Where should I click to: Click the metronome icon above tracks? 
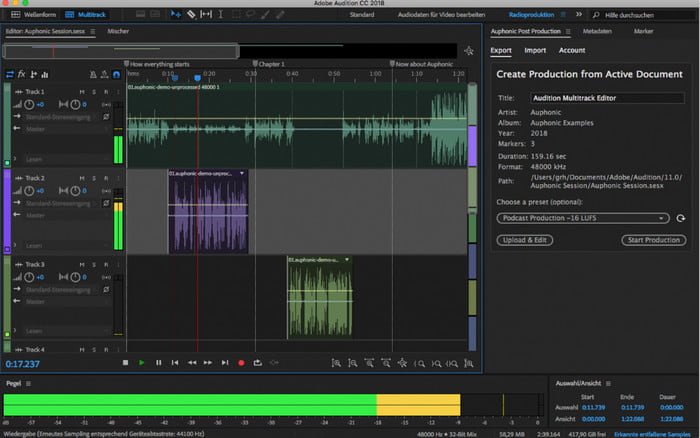93,75
